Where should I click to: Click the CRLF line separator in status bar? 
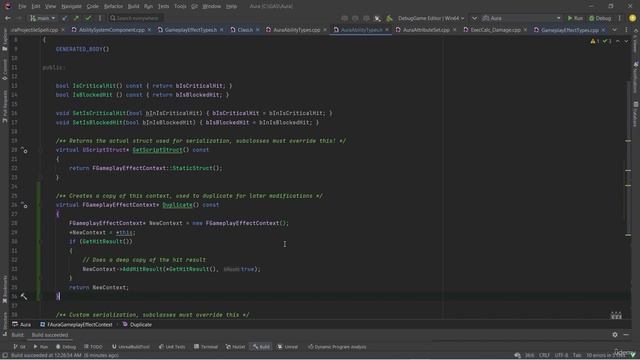click(x=544, y=356)
